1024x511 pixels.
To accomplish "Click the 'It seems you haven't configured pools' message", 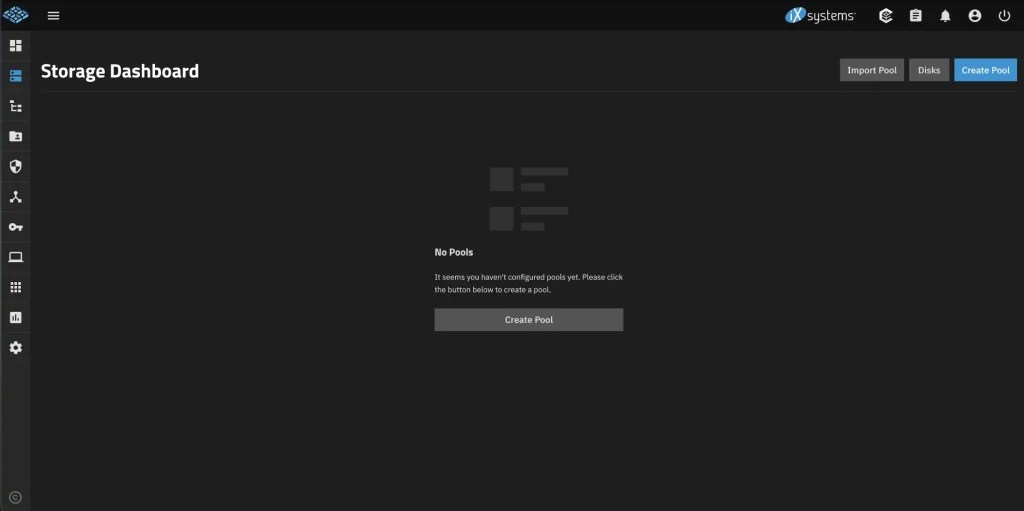I will tap(528, 284).
